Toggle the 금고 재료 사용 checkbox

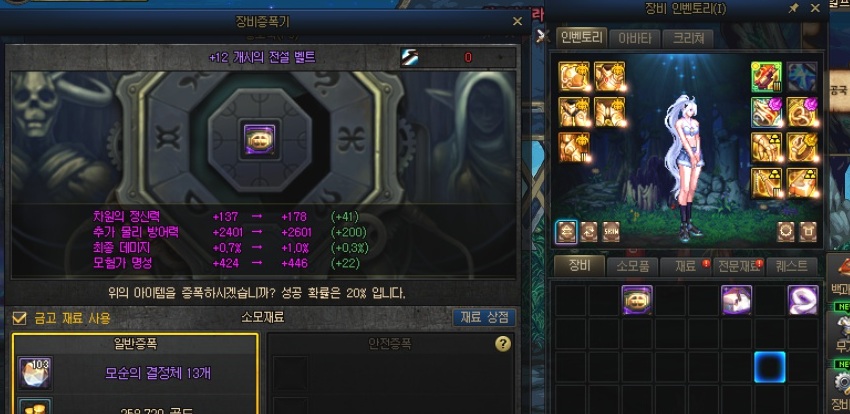point(19,318)
